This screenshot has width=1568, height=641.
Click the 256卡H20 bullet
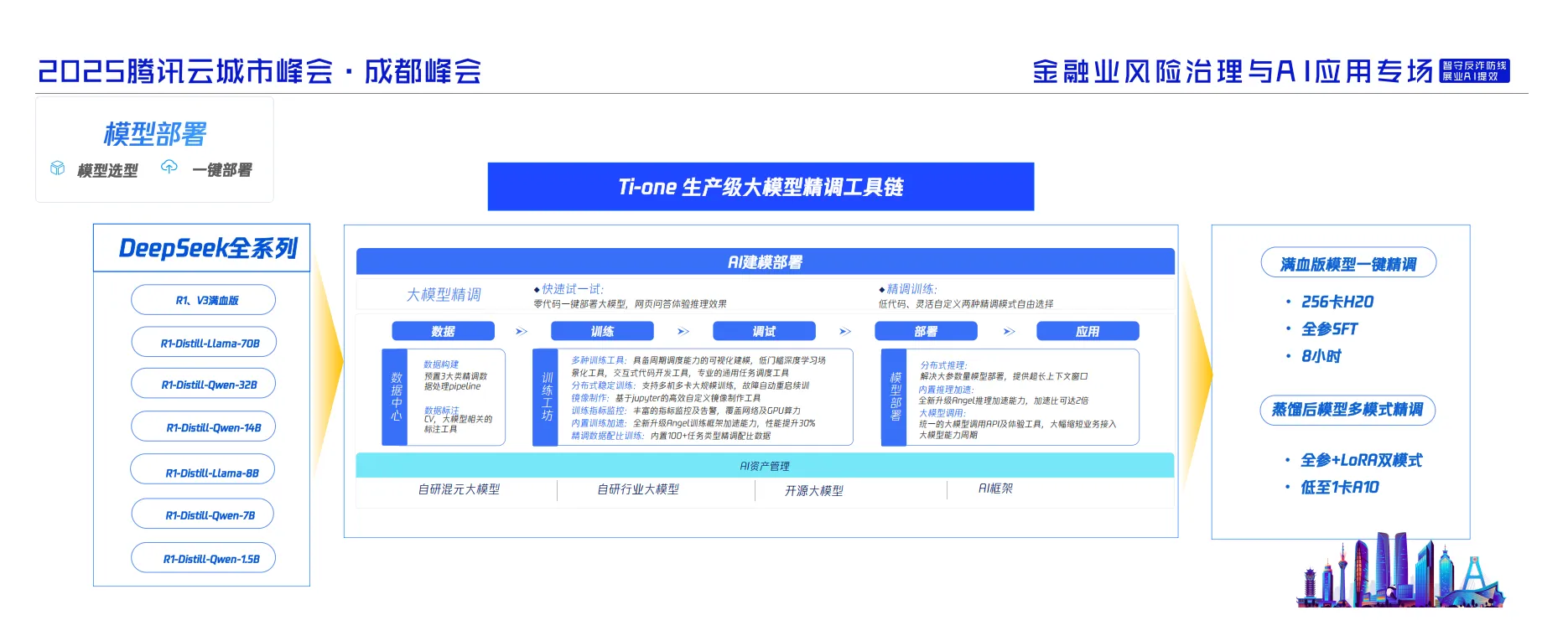click(x=1337, y=302)
